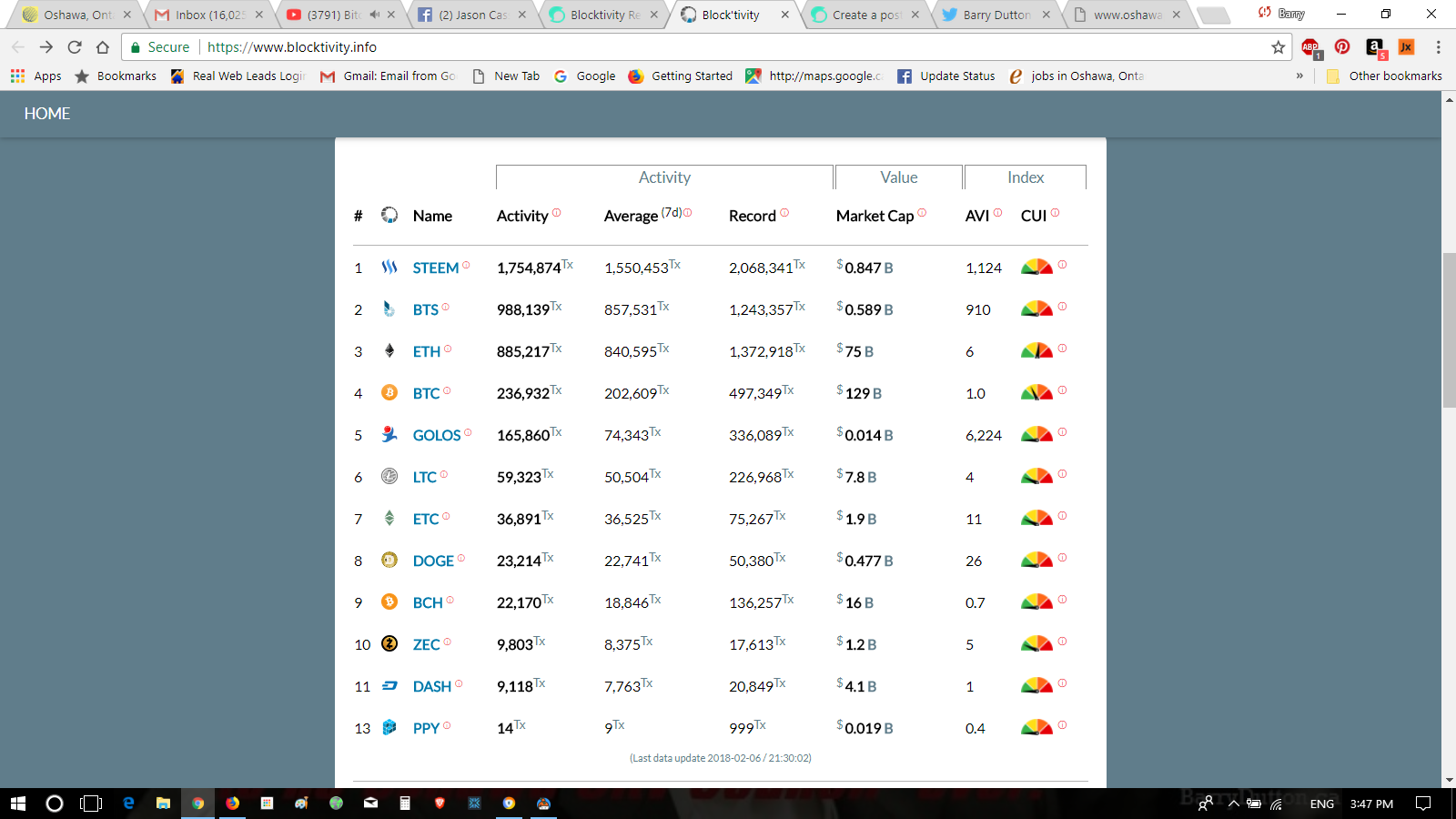Open Task View on the taskbar
The height and width of the screenshot is (819, 1456).
click(91, 804)
